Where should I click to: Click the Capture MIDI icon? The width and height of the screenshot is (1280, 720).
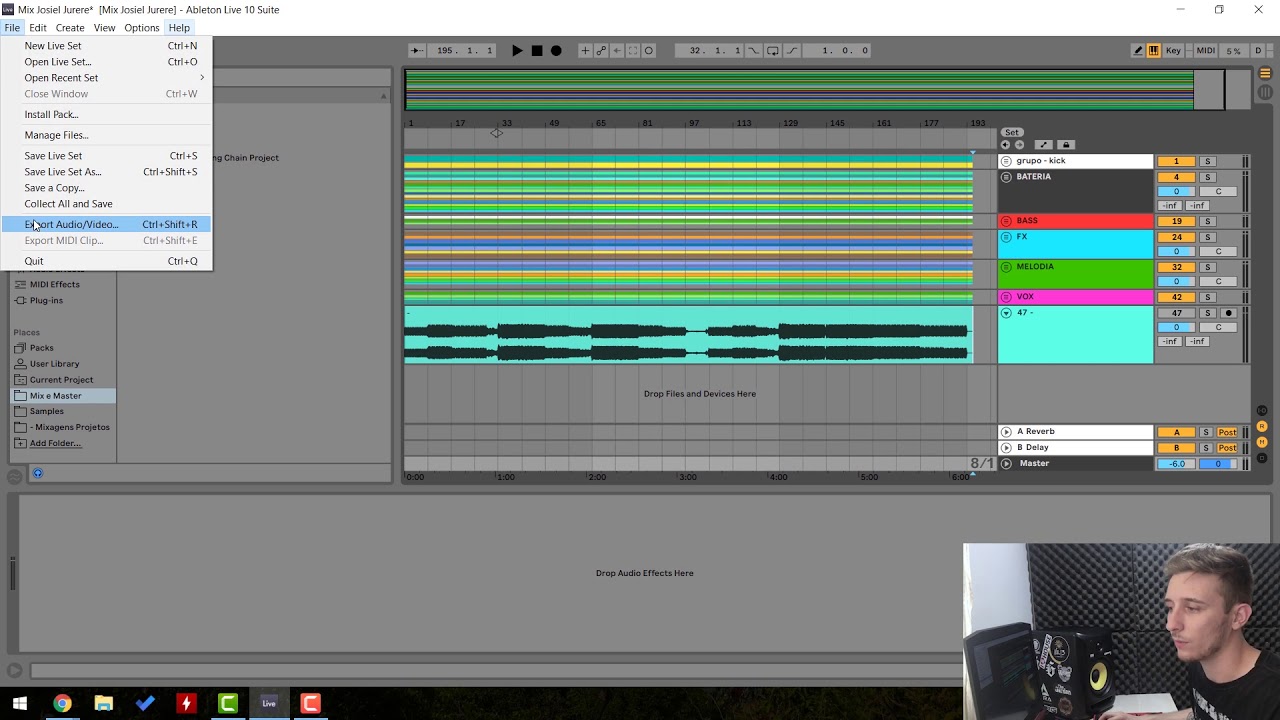(x=633, y=50)
